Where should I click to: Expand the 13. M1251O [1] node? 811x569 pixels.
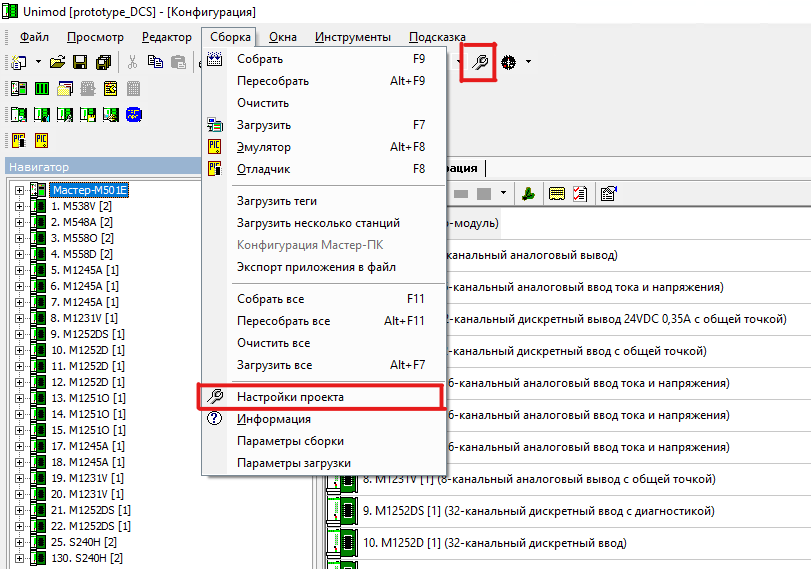pyautogui.click(x=19, y=398)
